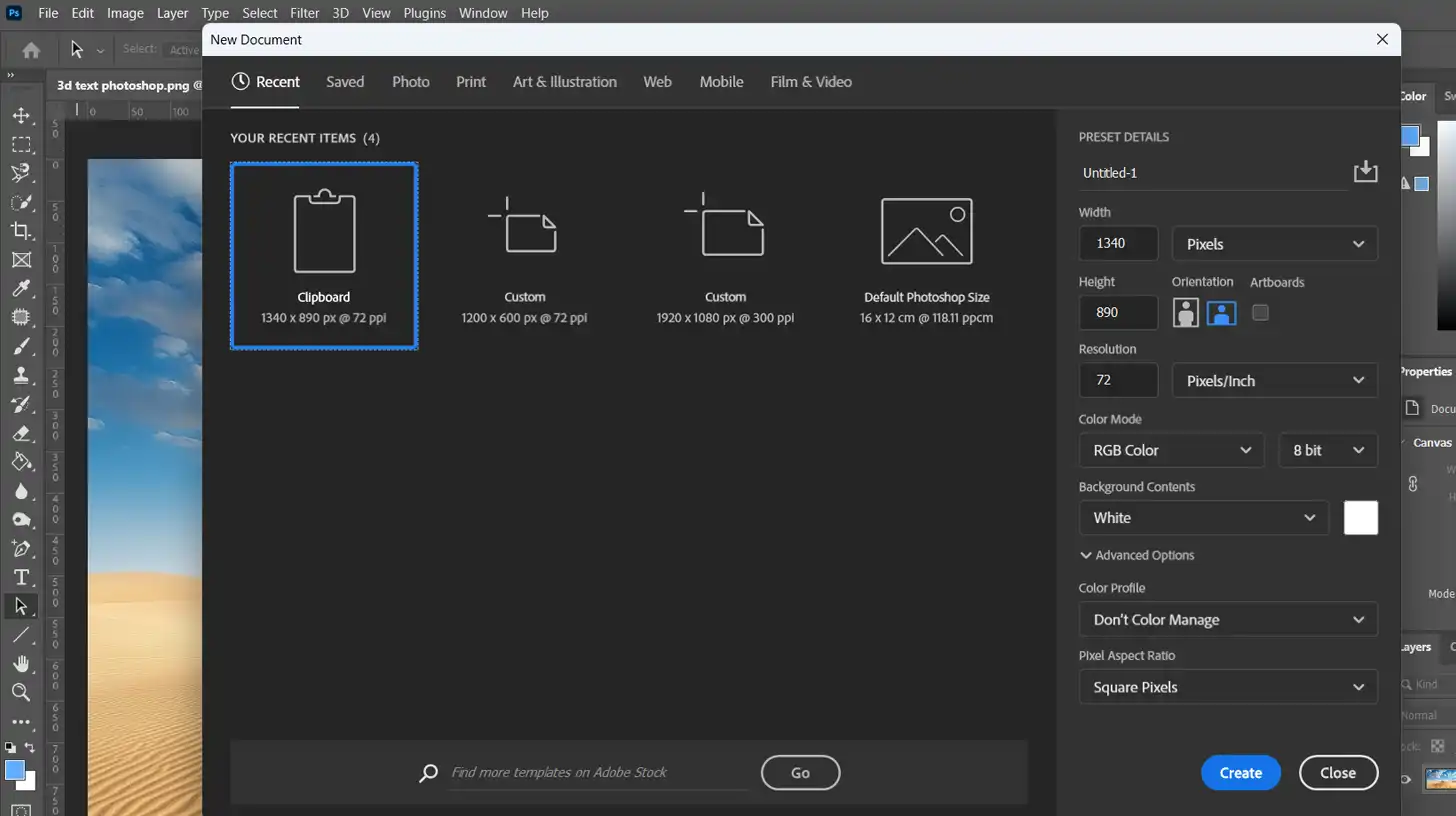Collapse the Canvas section in Properties
This screenshot has height=816, width=1456.
(1403, 442)
